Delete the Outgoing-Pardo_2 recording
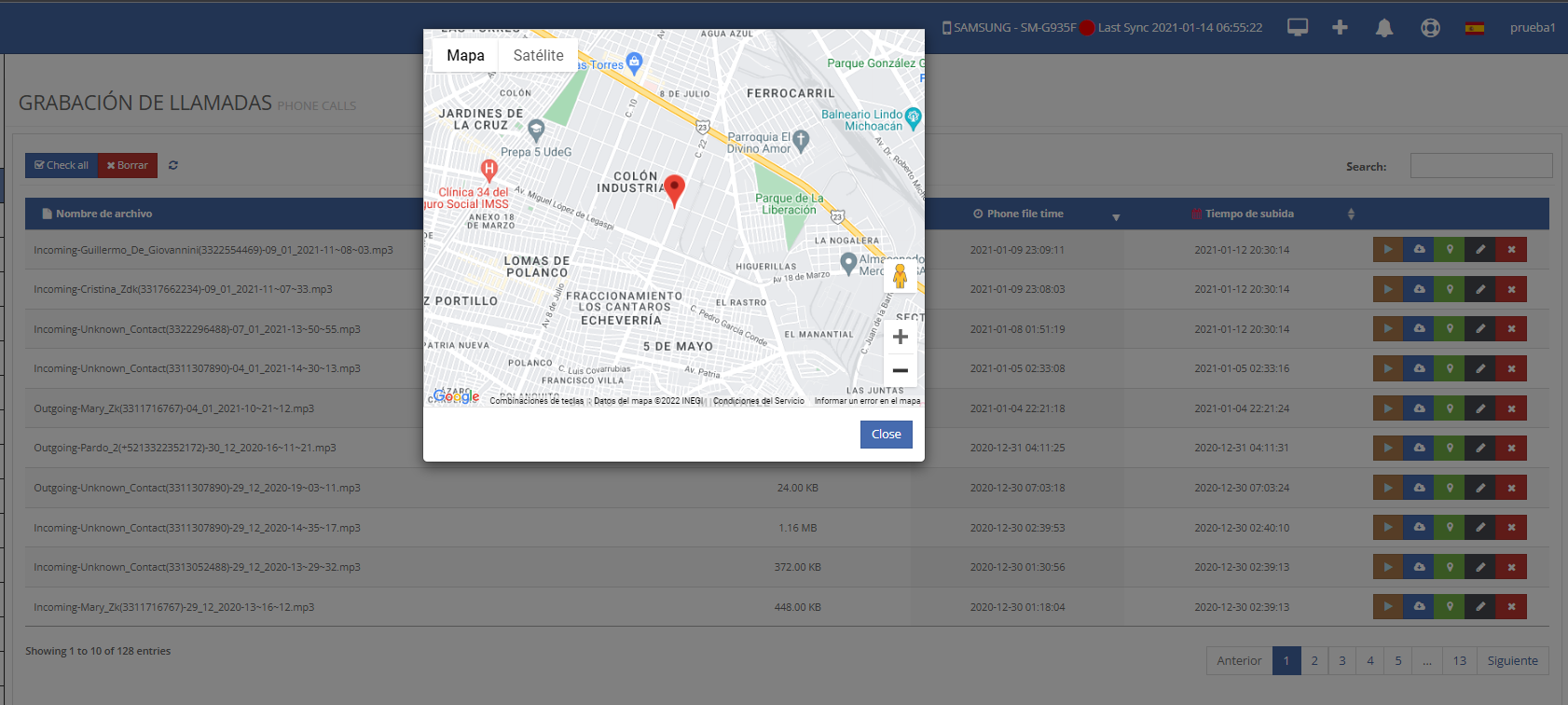Image resolution: width=1568 pixels, height=705 pixels. (1511, 448)
